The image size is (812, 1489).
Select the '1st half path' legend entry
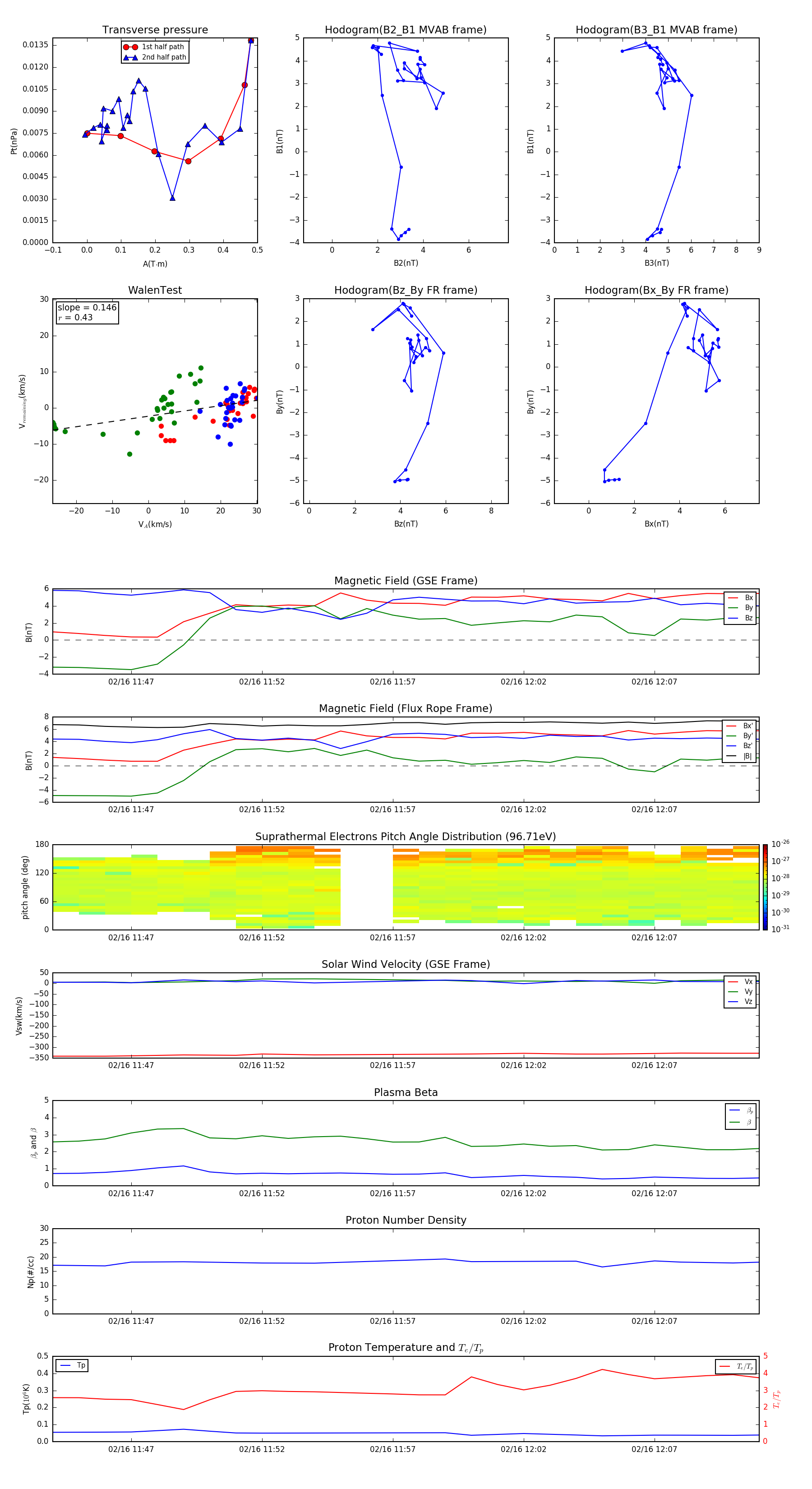pyautogui.click(x=154, y=47)
